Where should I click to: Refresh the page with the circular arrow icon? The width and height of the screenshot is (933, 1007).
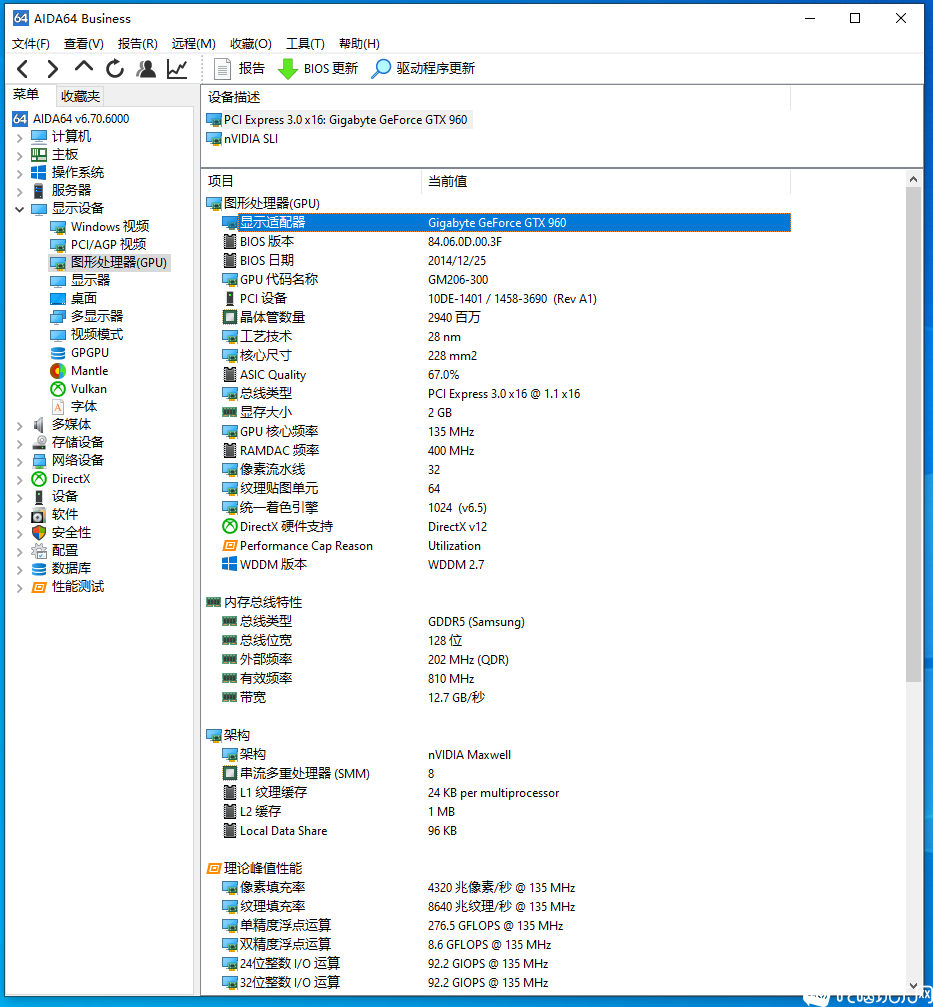(x=115, y=68)
